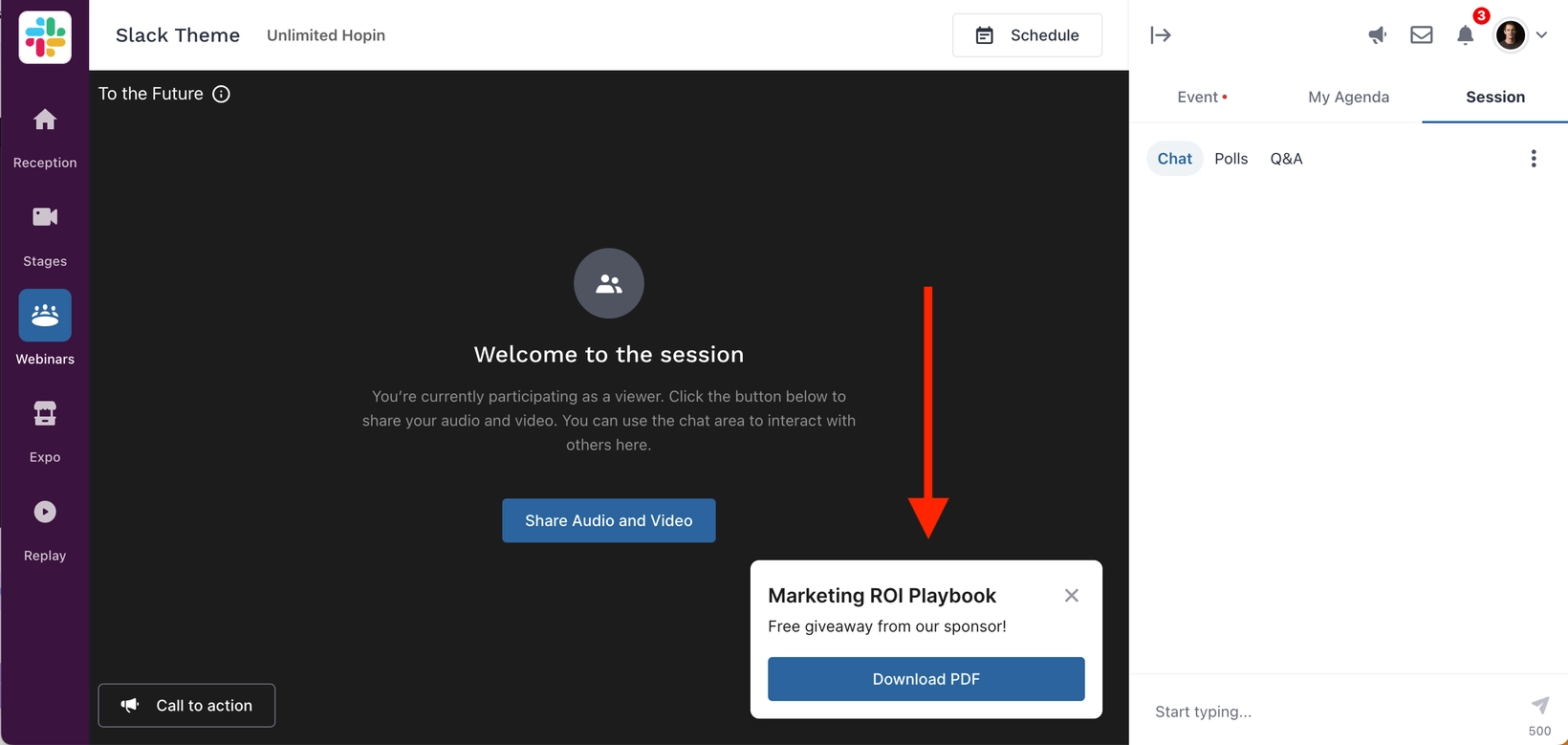
Task: Open the Expo booth icon
Action: 45,413
